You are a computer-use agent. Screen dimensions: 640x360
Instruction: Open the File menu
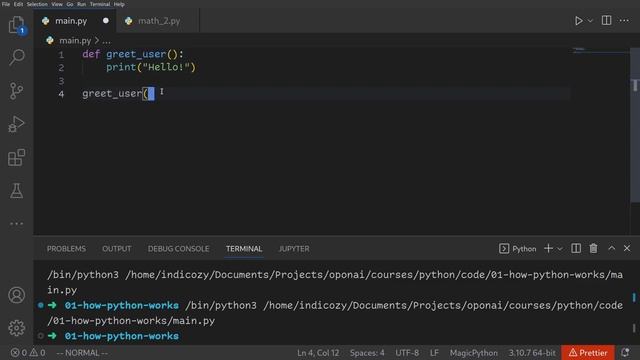(x=6, y=4)
